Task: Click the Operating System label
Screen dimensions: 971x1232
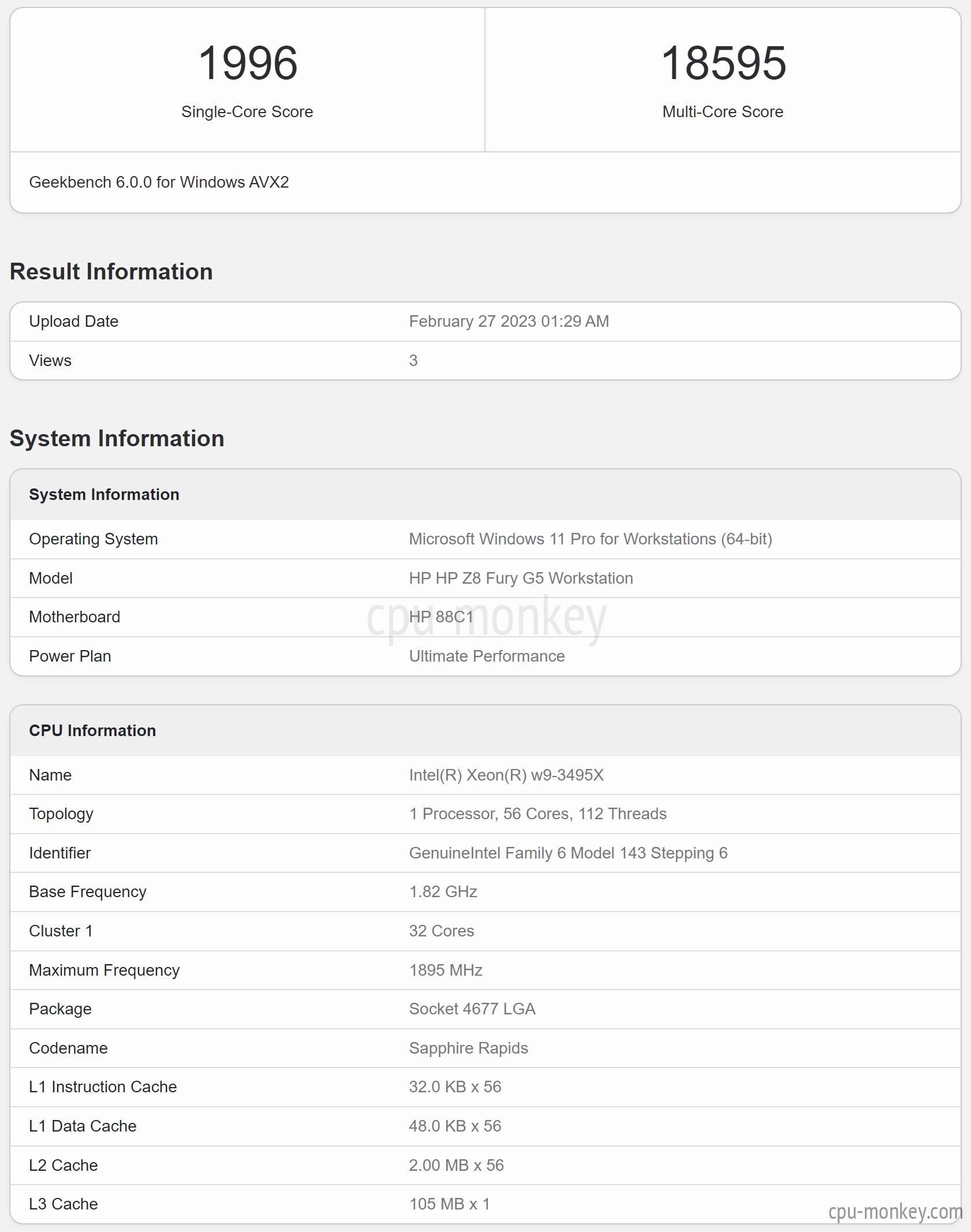Action: pos(94,539)
